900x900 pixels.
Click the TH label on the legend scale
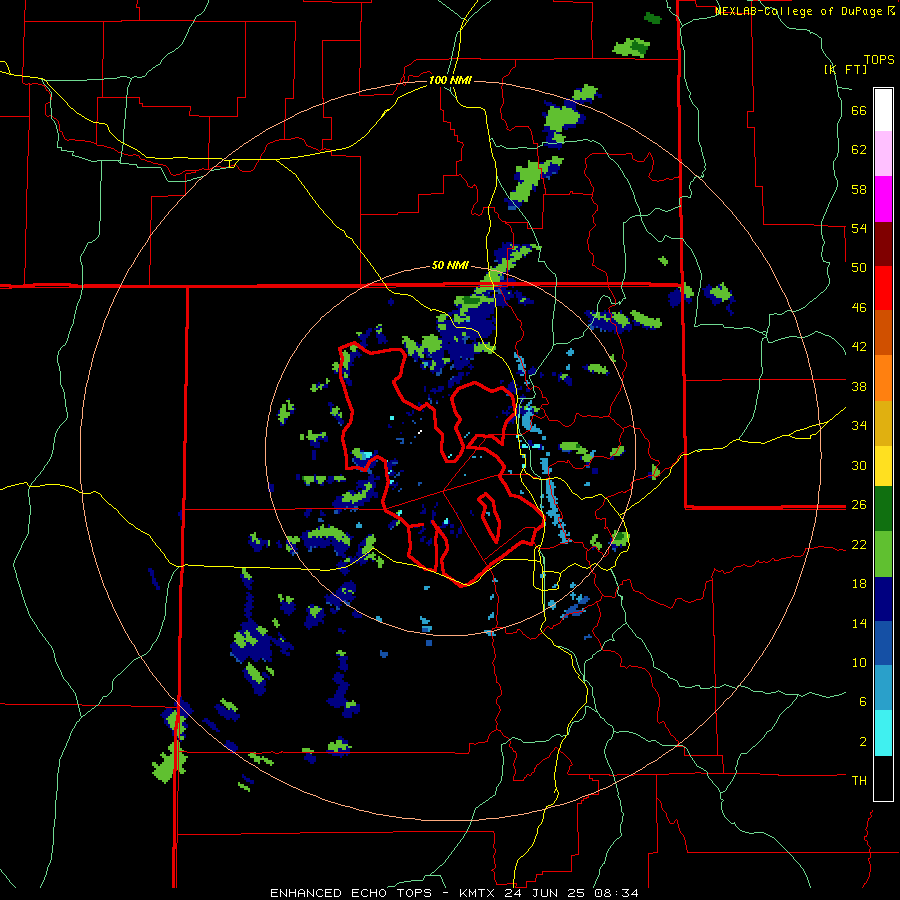(859, 781)
